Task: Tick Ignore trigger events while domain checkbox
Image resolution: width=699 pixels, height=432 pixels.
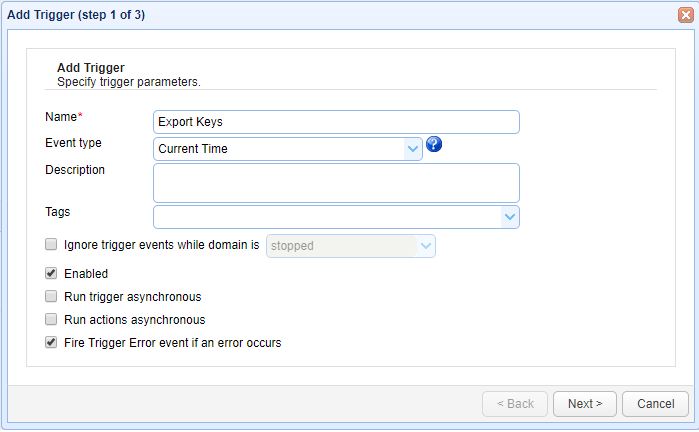Action: 51,244
